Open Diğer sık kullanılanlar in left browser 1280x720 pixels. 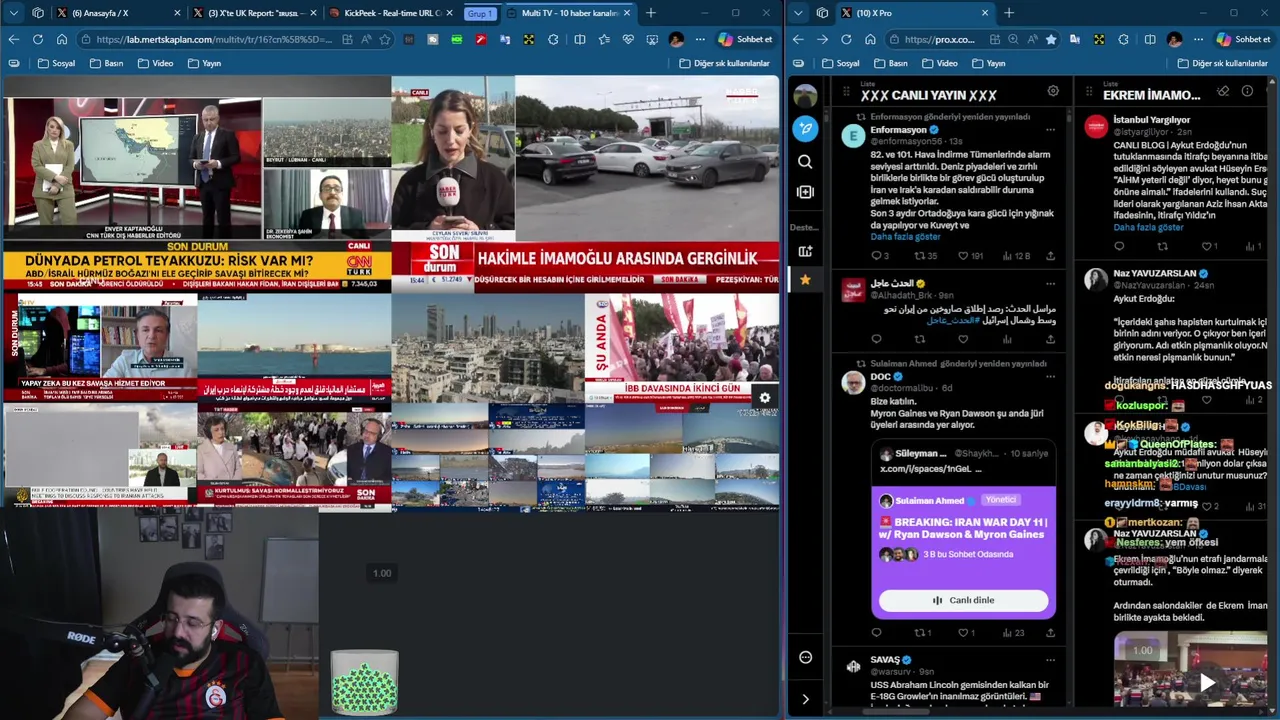tap(723, 63)
